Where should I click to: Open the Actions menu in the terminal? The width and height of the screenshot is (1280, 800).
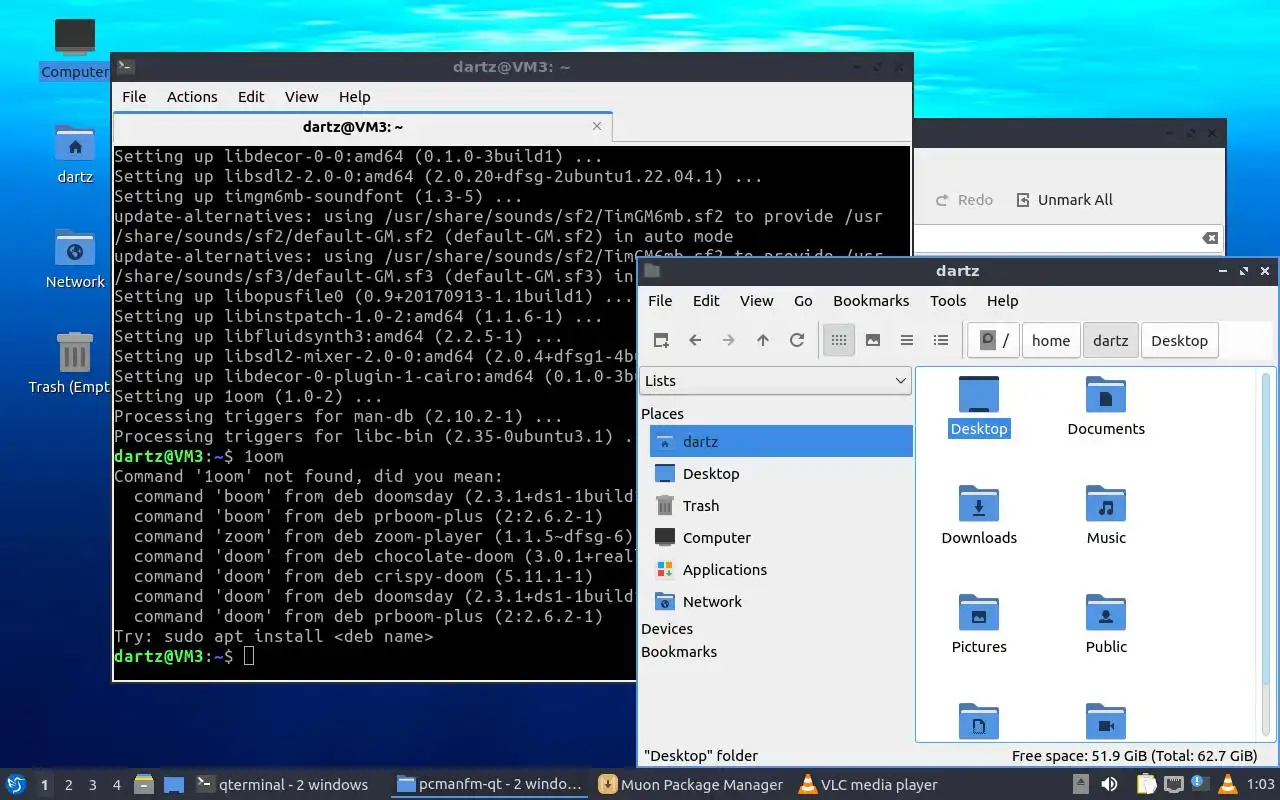coord(192,97)
